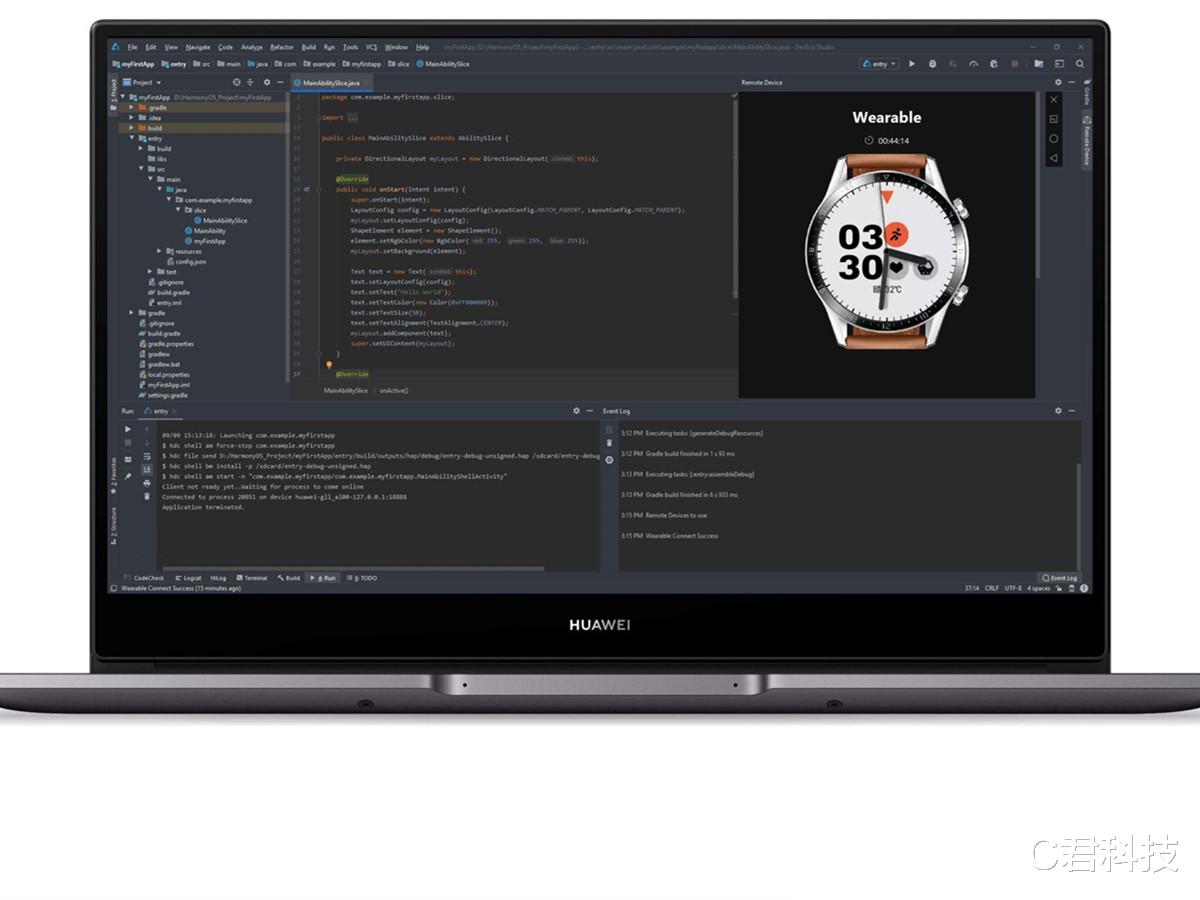
Task: Hide the Remote Device panel with minus icon
Action: 1071,82
